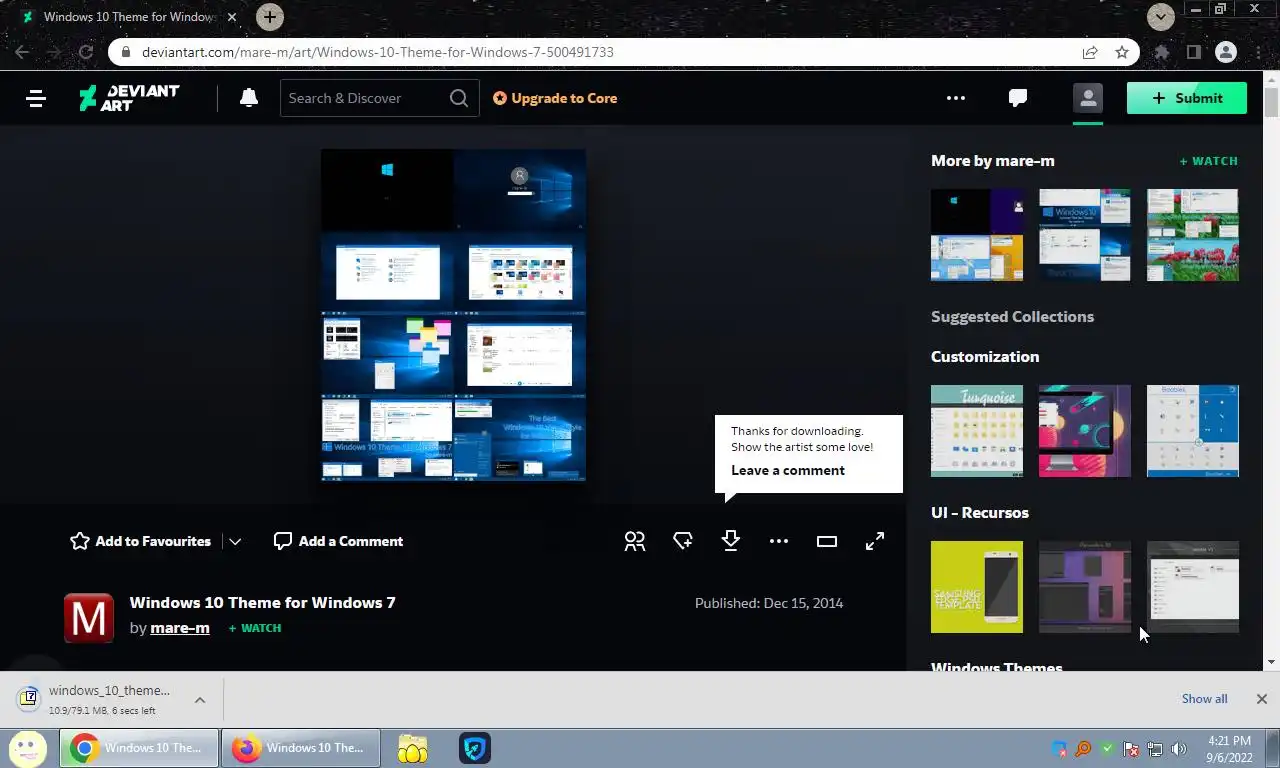The width and height of the screenshot is (1280, 768).
Task: Open the blue shield app in taskbar
Action: point(474,748)
